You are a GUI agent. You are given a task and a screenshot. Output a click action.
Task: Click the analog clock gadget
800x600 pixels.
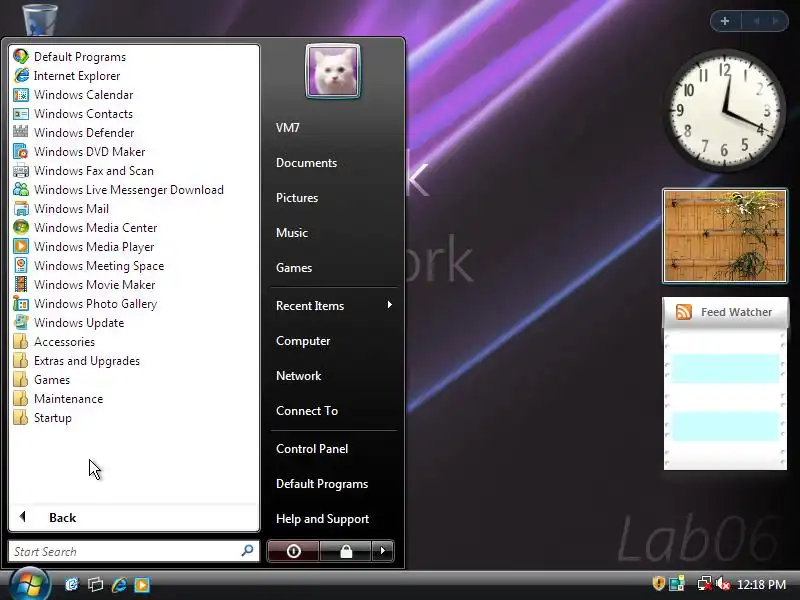click(724, 110)
